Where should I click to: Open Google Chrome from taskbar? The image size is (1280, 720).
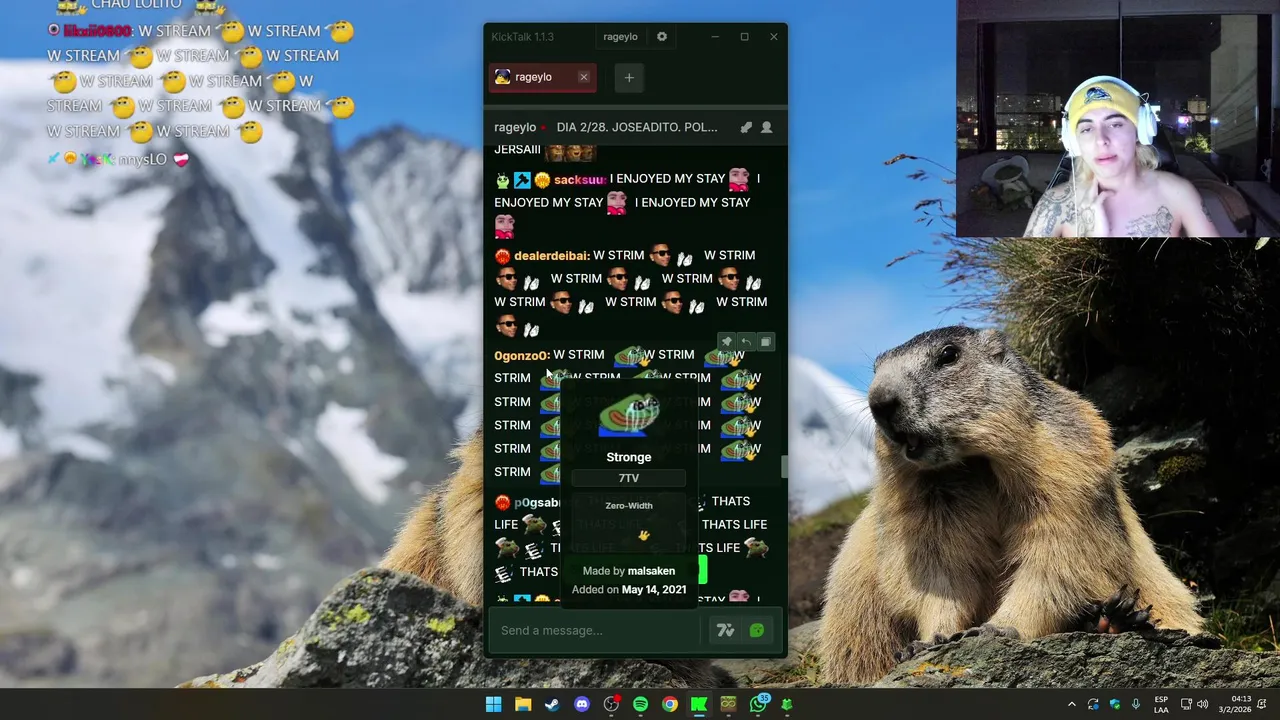670,704
